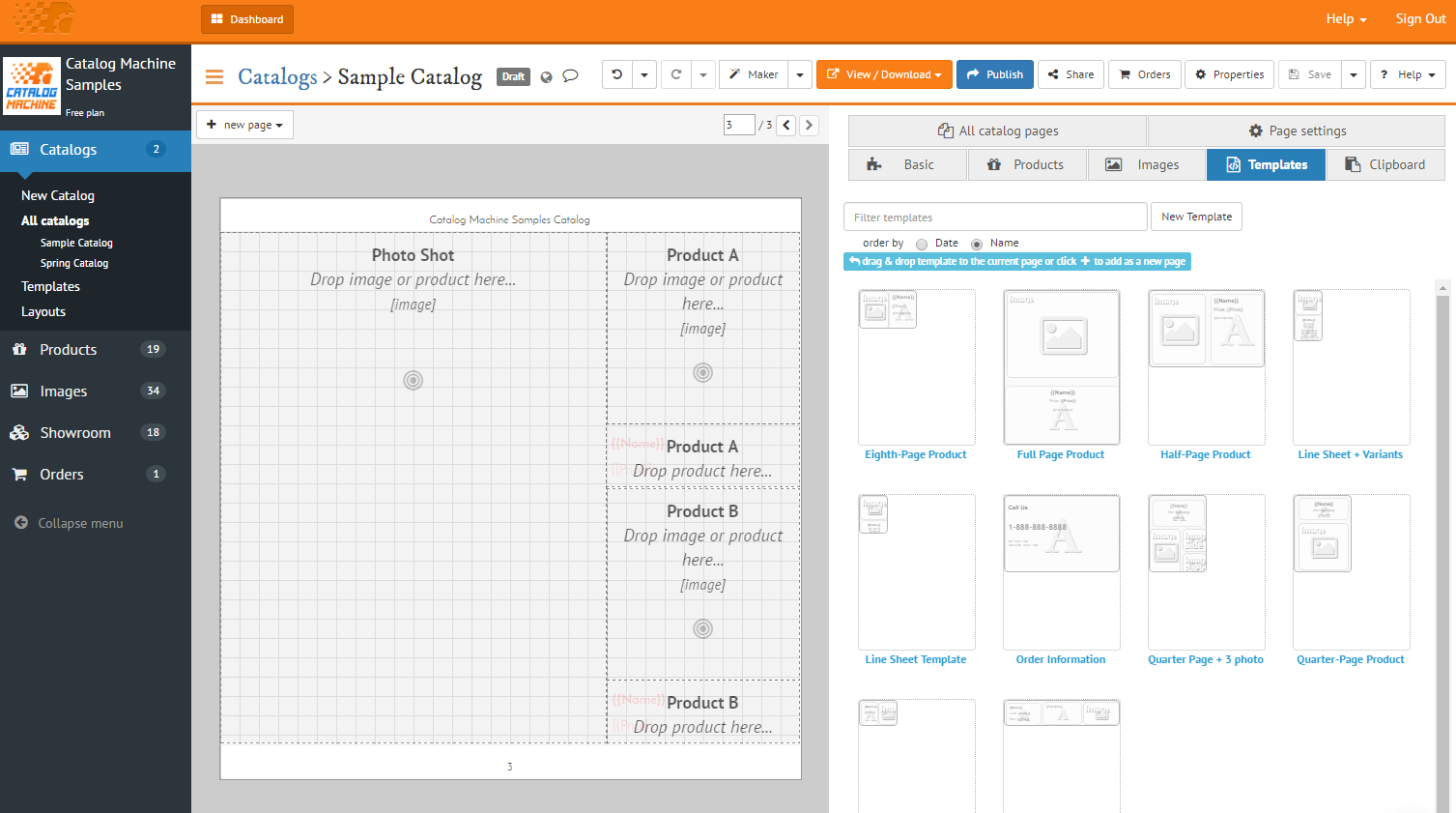Screen dimensions: 1456x813
Task: Go to next page arrow
Action: tap(810, 125)
